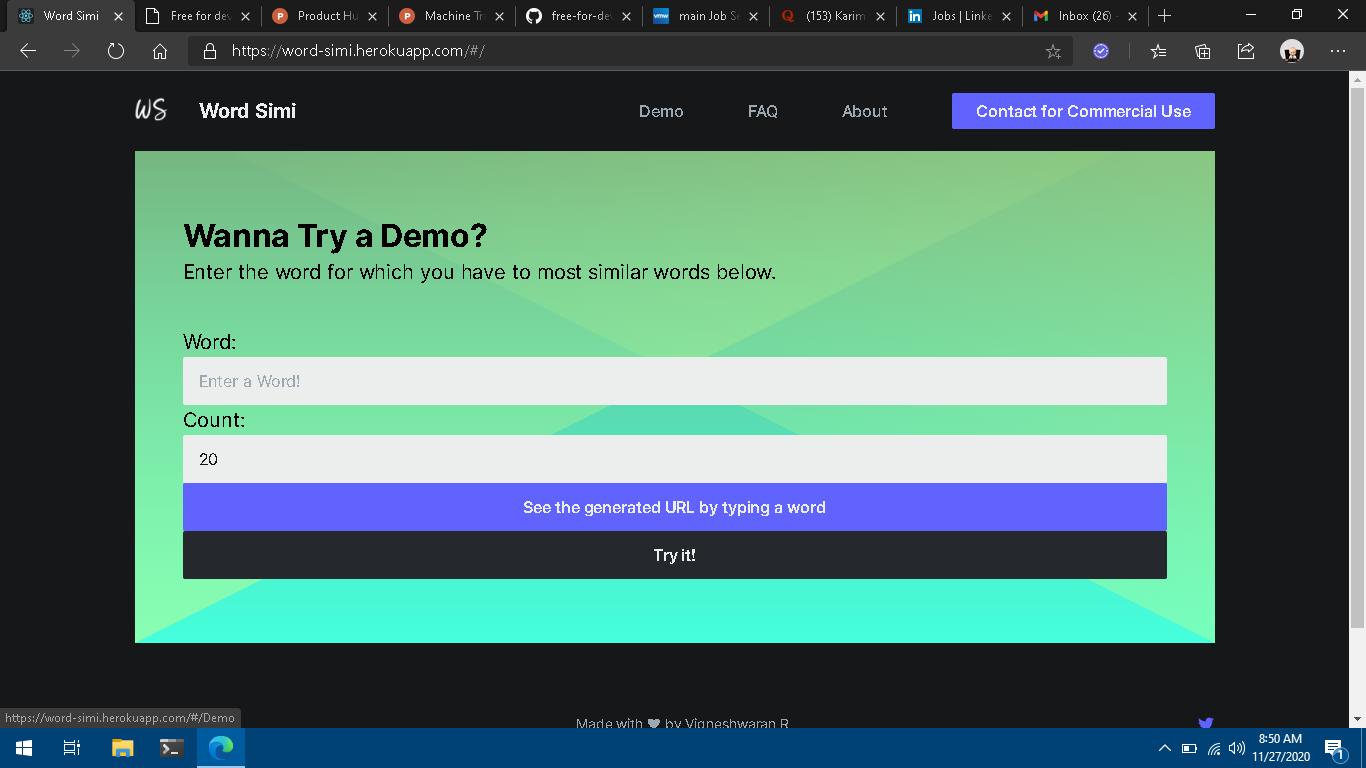Open the Wi-Fi network flyout
The width and height of the screenshot is (1366, 768).
pyautogui.click(x=1214, y=748)
